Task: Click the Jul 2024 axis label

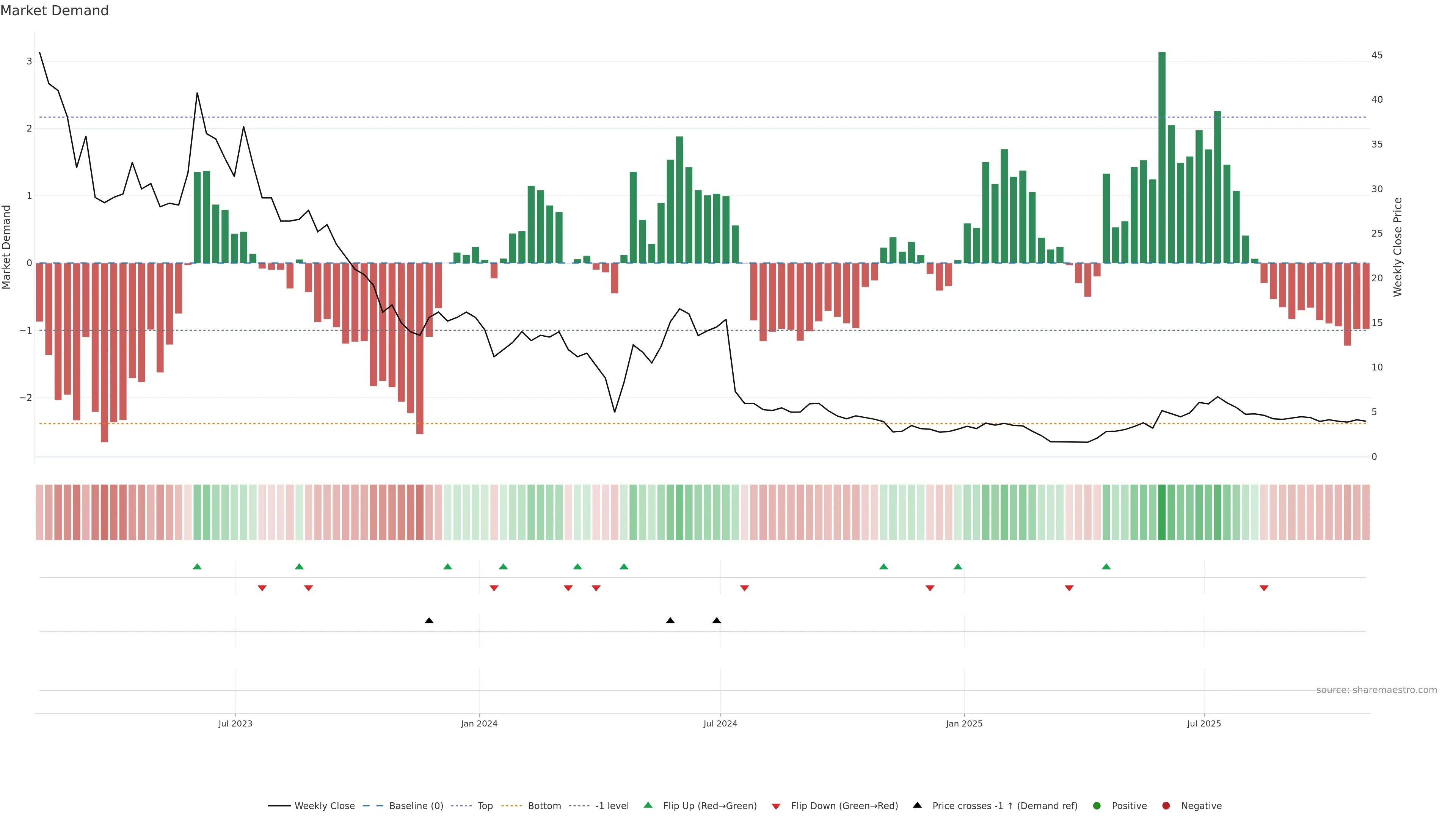Action: (x=720, y=723)
